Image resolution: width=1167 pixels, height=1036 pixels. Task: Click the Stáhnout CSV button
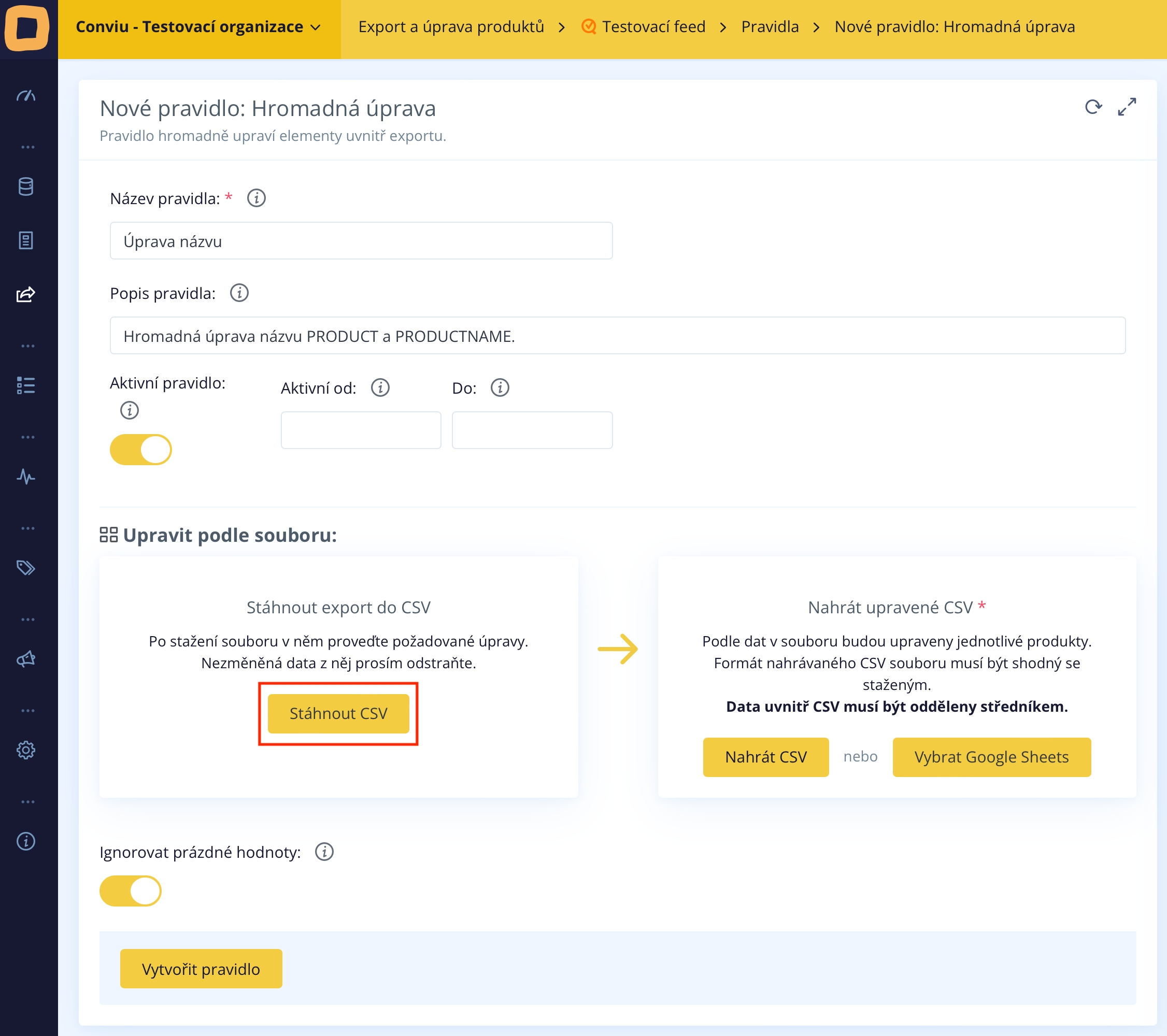tap(338, 713)
